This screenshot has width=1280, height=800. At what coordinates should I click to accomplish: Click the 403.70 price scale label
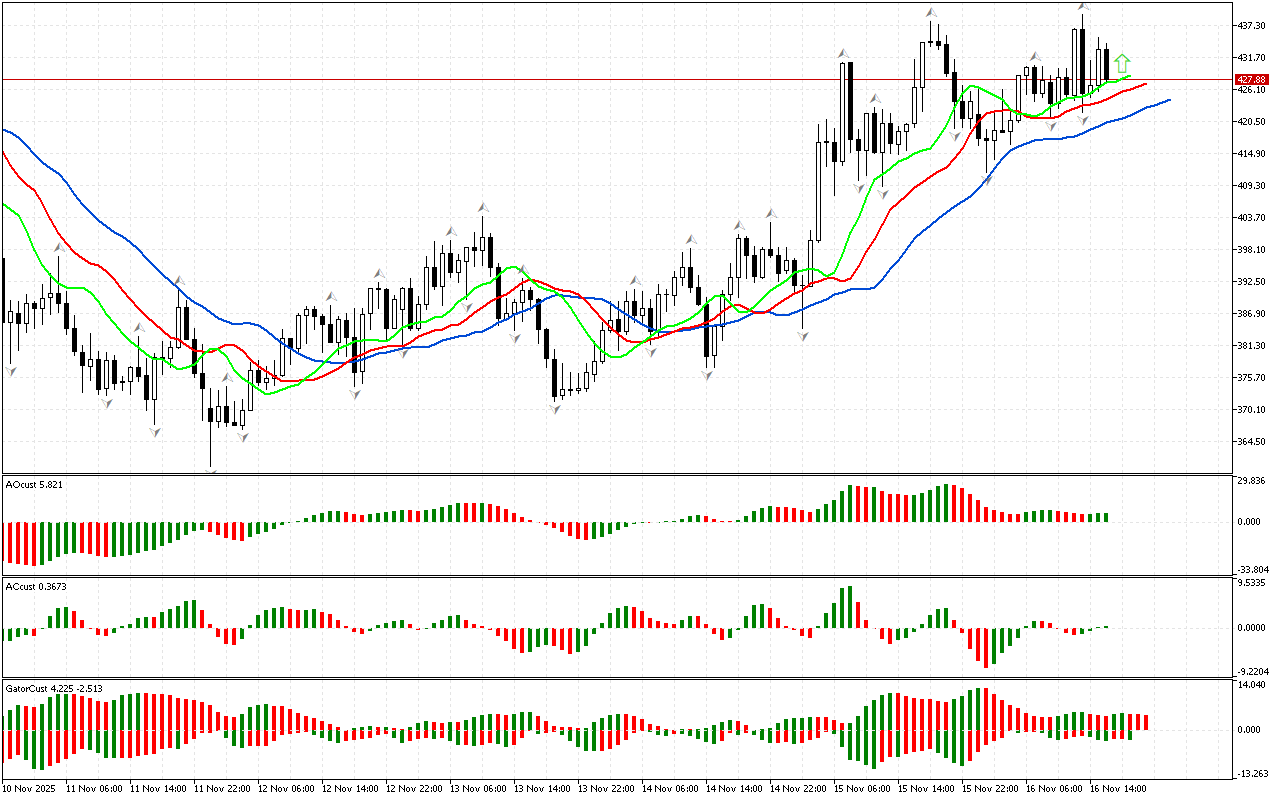pos(1252,217)
